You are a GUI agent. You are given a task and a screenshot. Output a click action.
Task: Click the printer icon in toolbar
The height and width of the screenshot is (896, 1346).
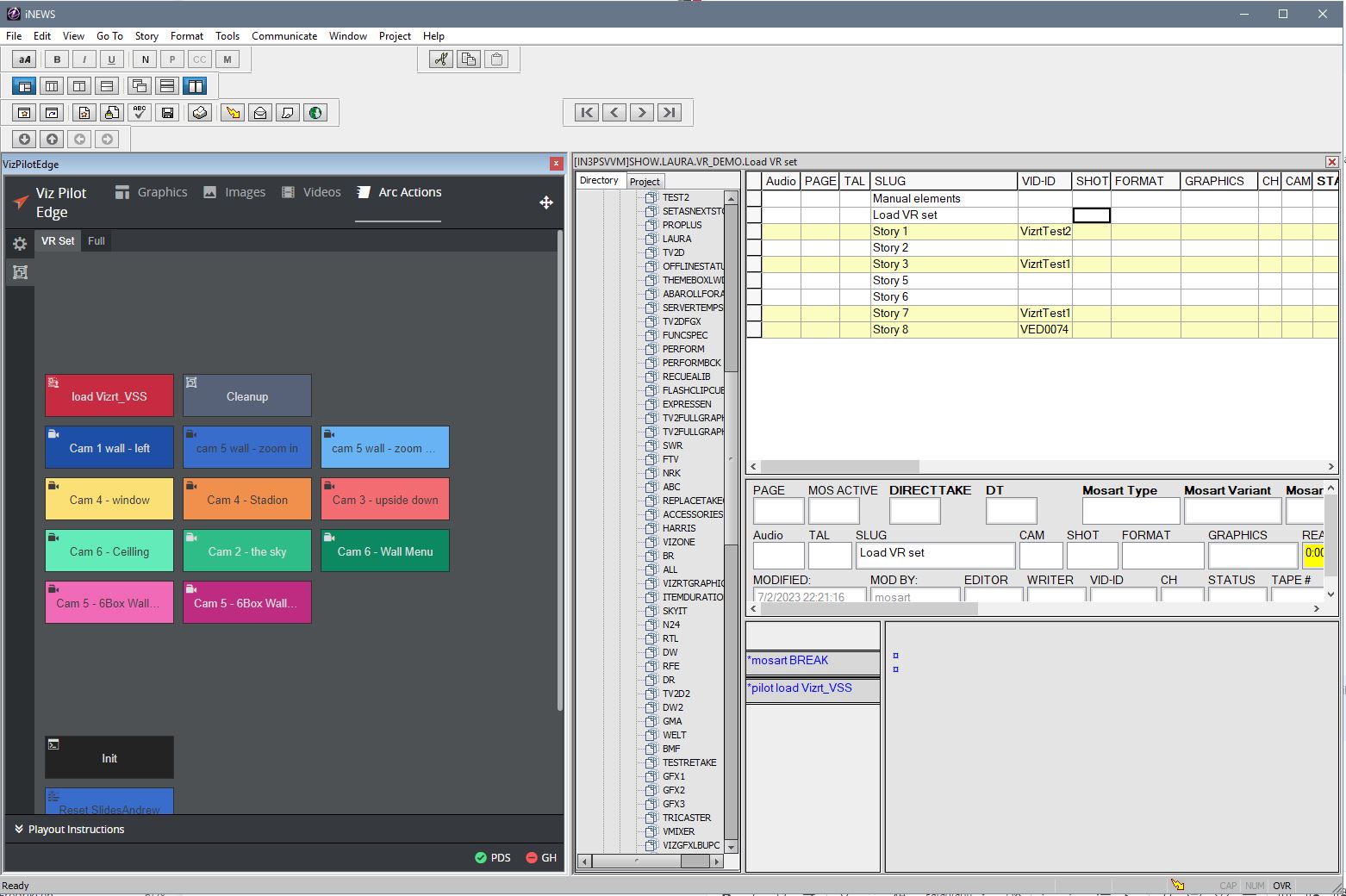point(200,113)
